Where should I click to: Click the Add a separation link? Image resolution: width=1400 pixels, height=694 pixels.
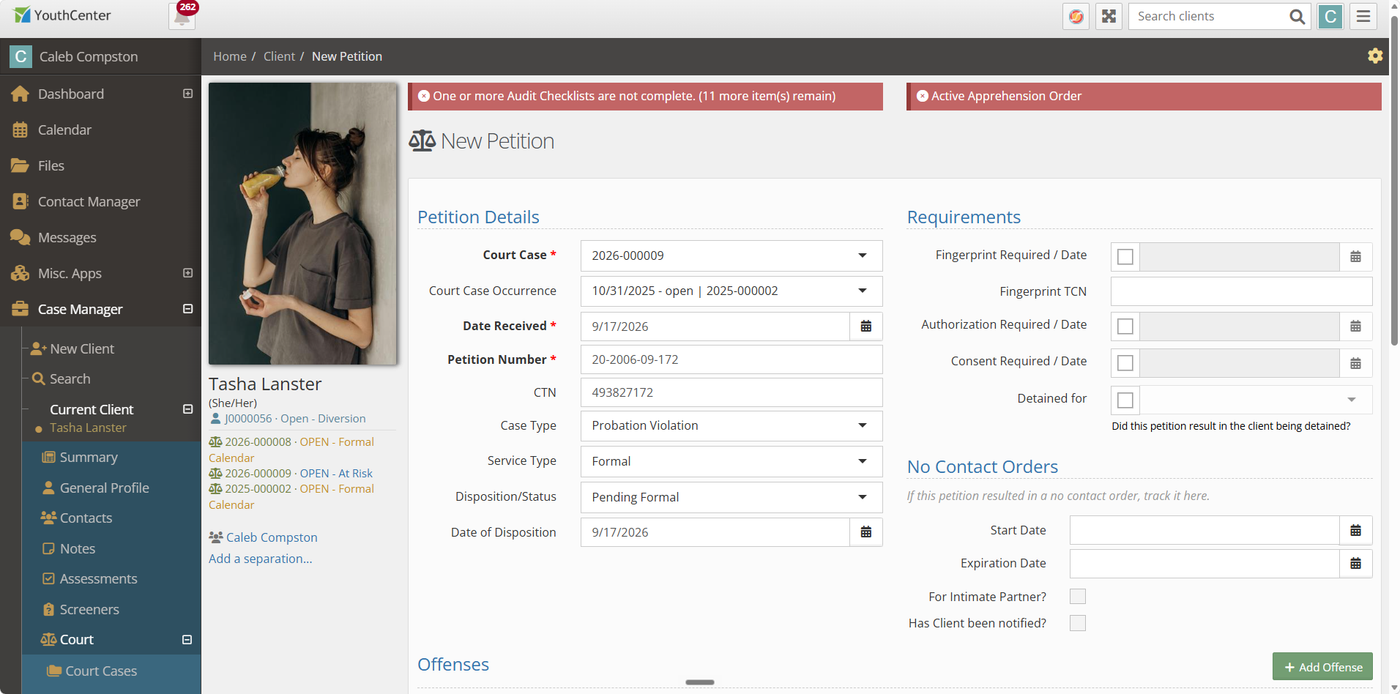click(x=260, y=559)
